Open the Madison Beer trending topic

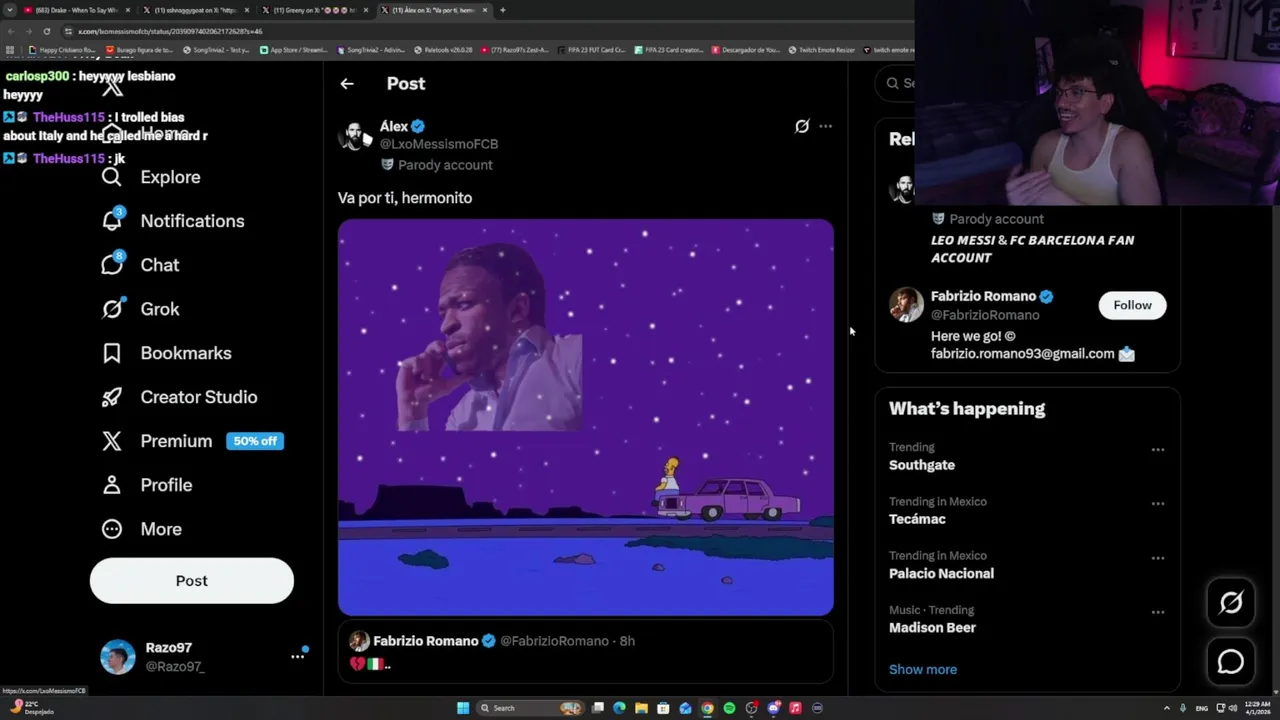click(x=932, y=628)
